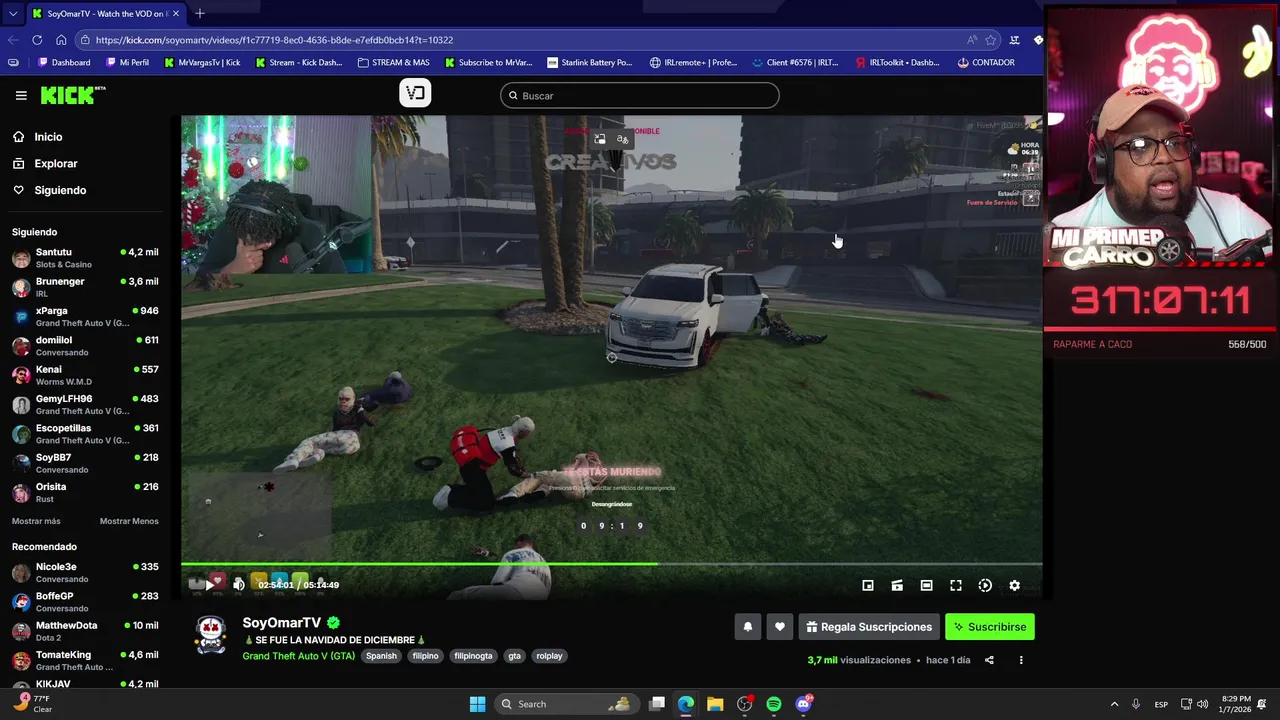Open a new browser tab
Viewport: 1280px width, 720px height.
(200, 13)
